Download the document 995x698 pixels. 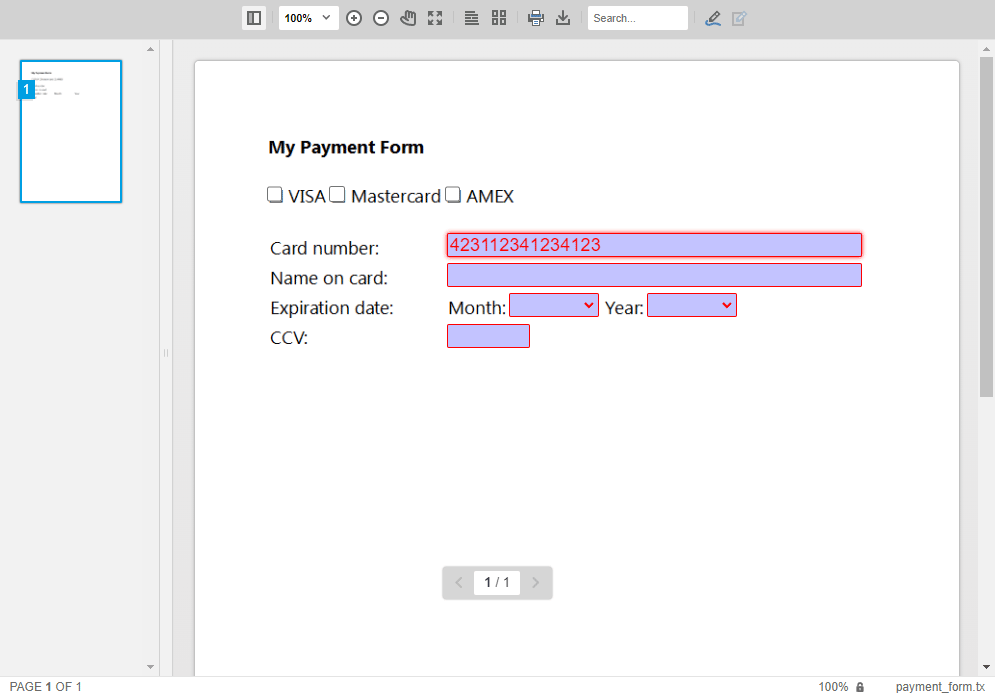pyautogui.click(x=563, y=18)
